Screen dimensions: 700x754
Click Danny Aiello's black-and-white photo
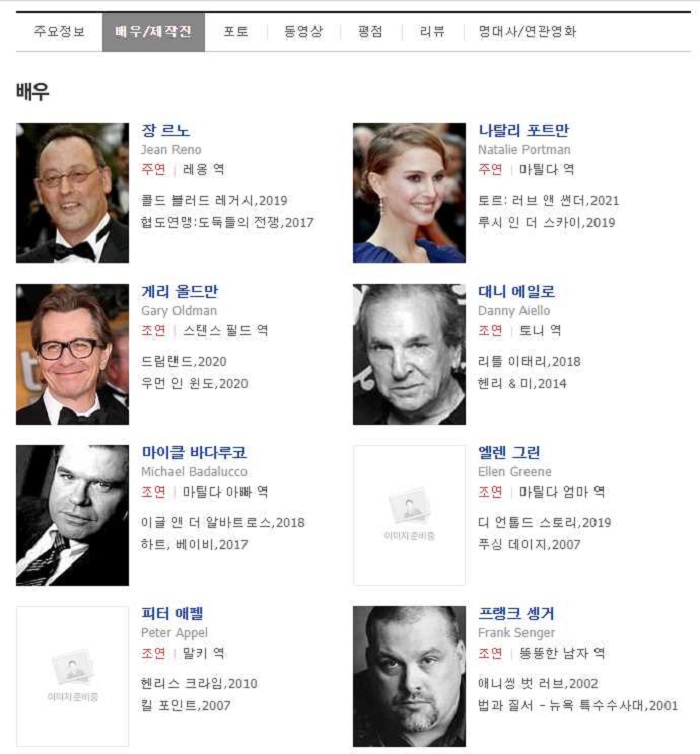(410, 354)
